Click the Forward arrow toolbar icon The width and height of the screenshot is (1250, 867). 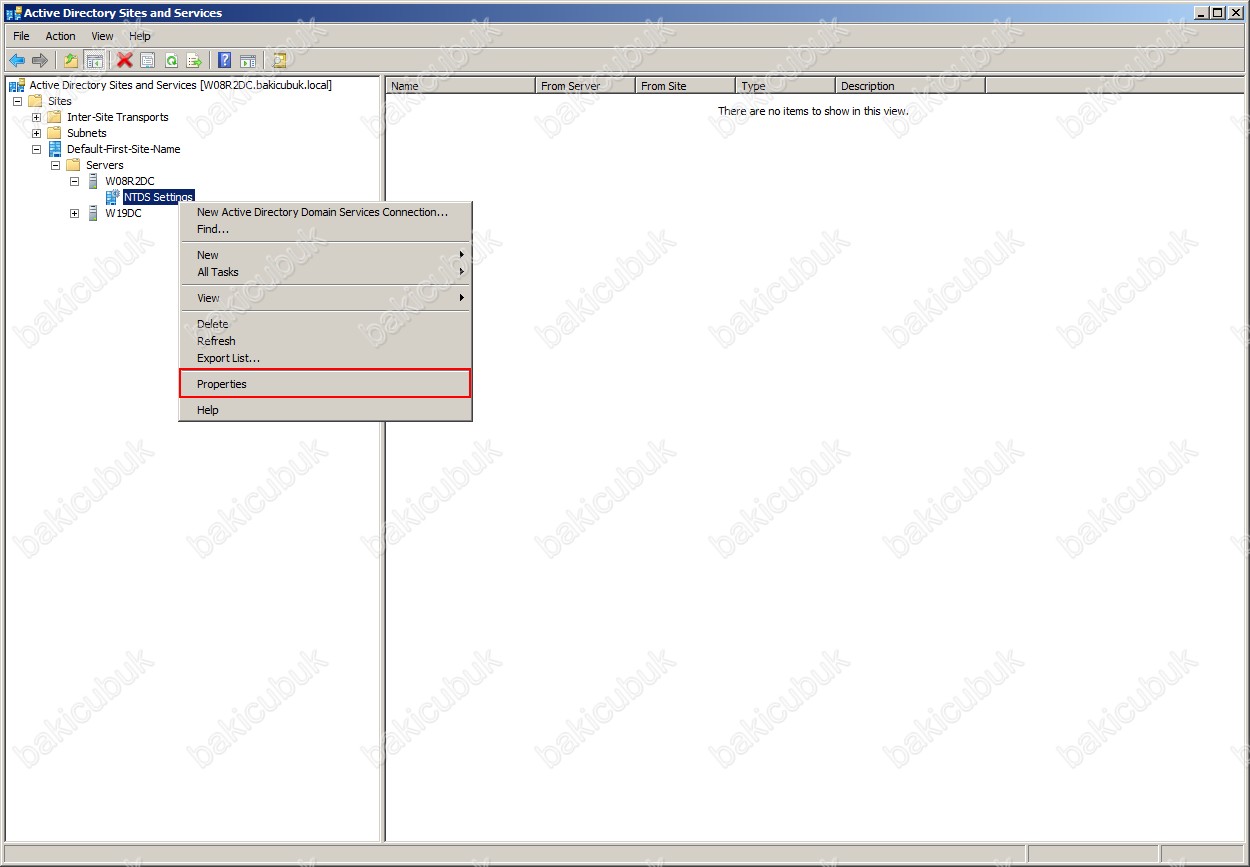click(x=40, y=61)
